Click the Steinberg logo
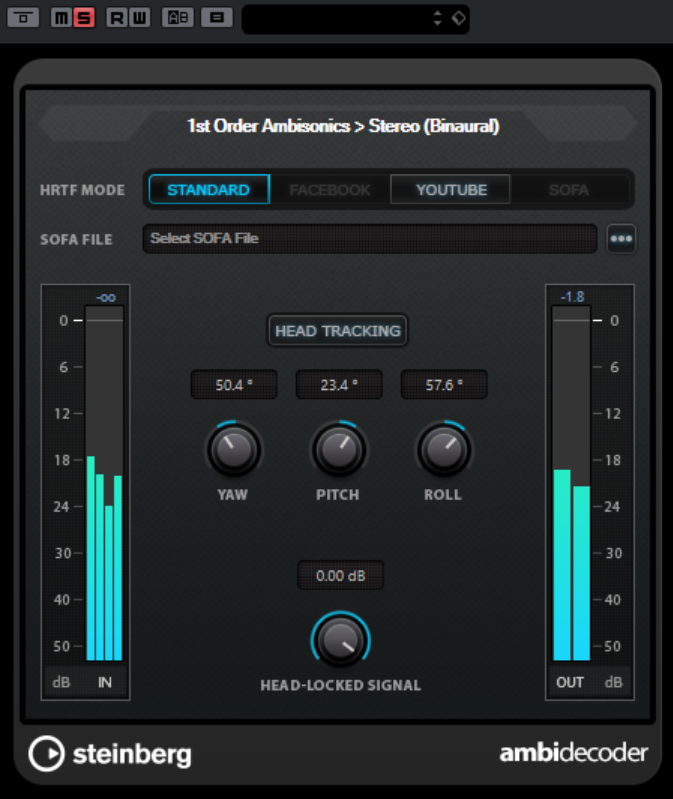Image resolution: width=673 pixels, height=799 pixels. [x=110, y=754]
